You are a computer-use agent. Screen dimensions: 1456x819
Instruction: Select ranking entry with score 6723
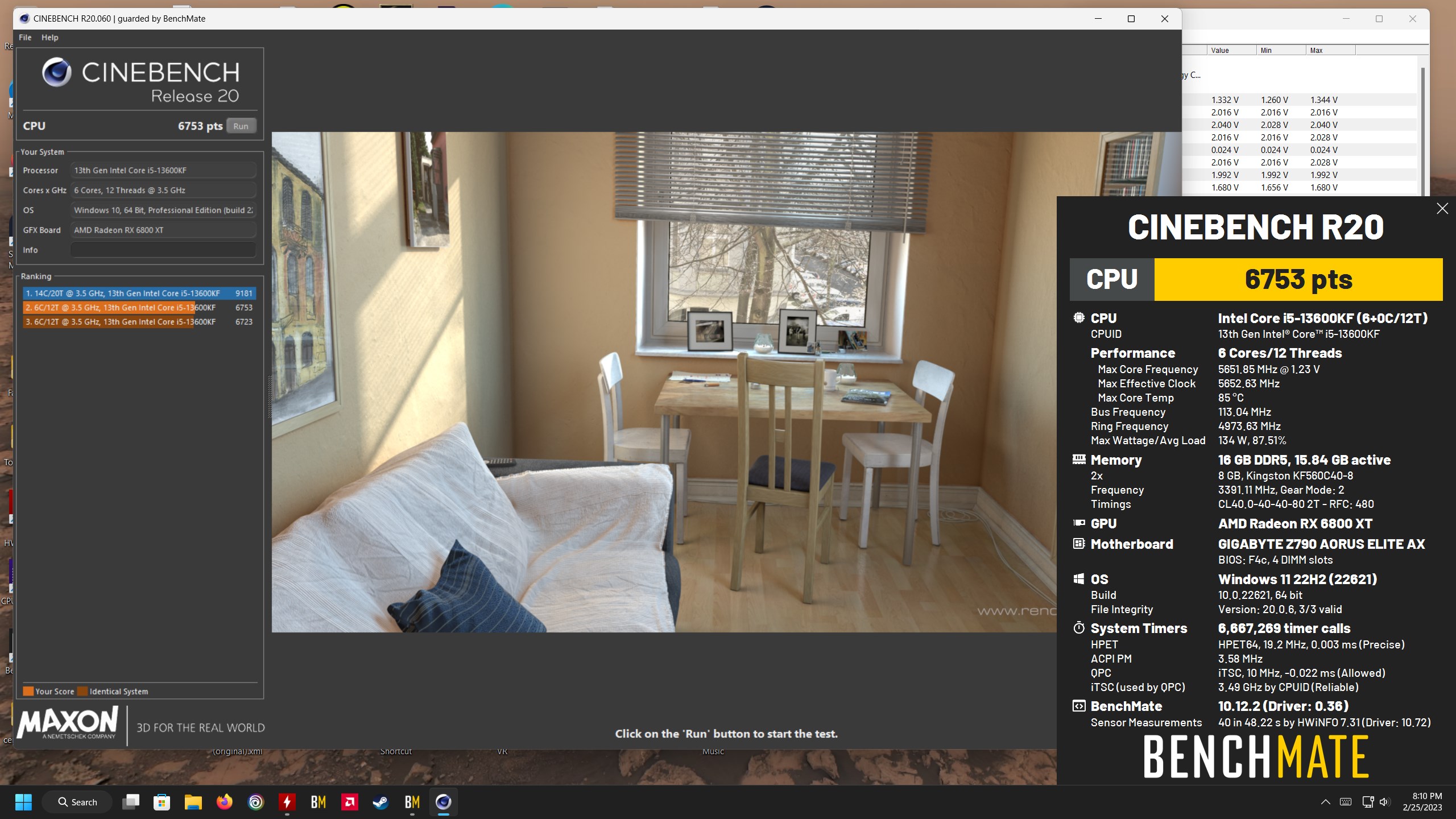[139, 322]
